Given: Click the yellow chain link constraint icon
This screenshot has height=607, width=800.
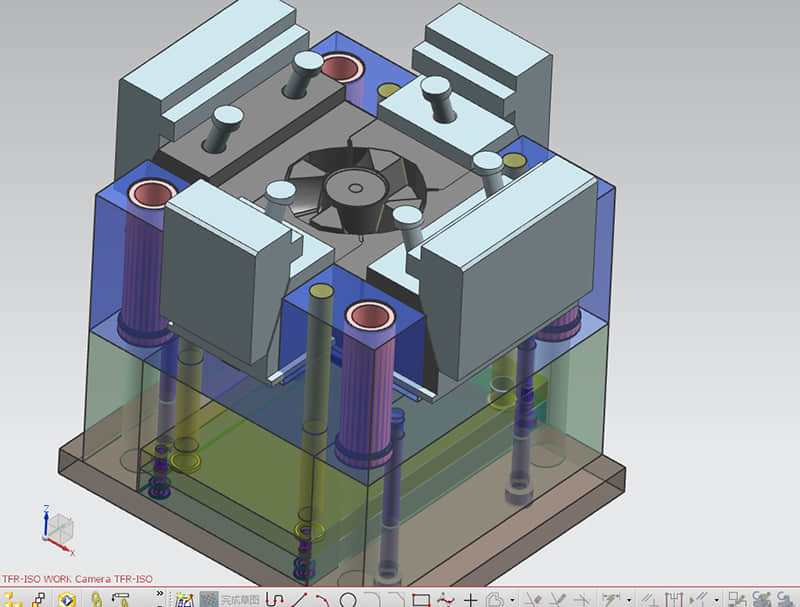Looking at the screenshot, I should click(96, 599).
